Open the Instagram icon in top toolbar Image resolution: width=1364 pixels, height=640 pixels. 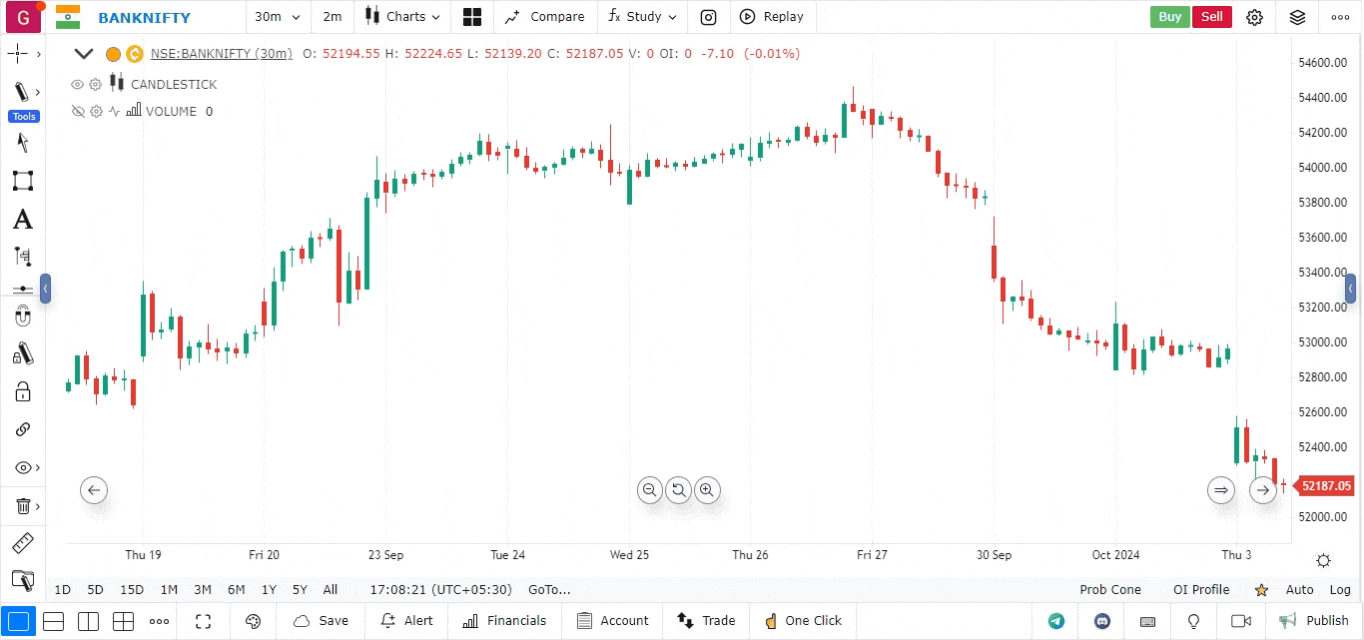708,17
